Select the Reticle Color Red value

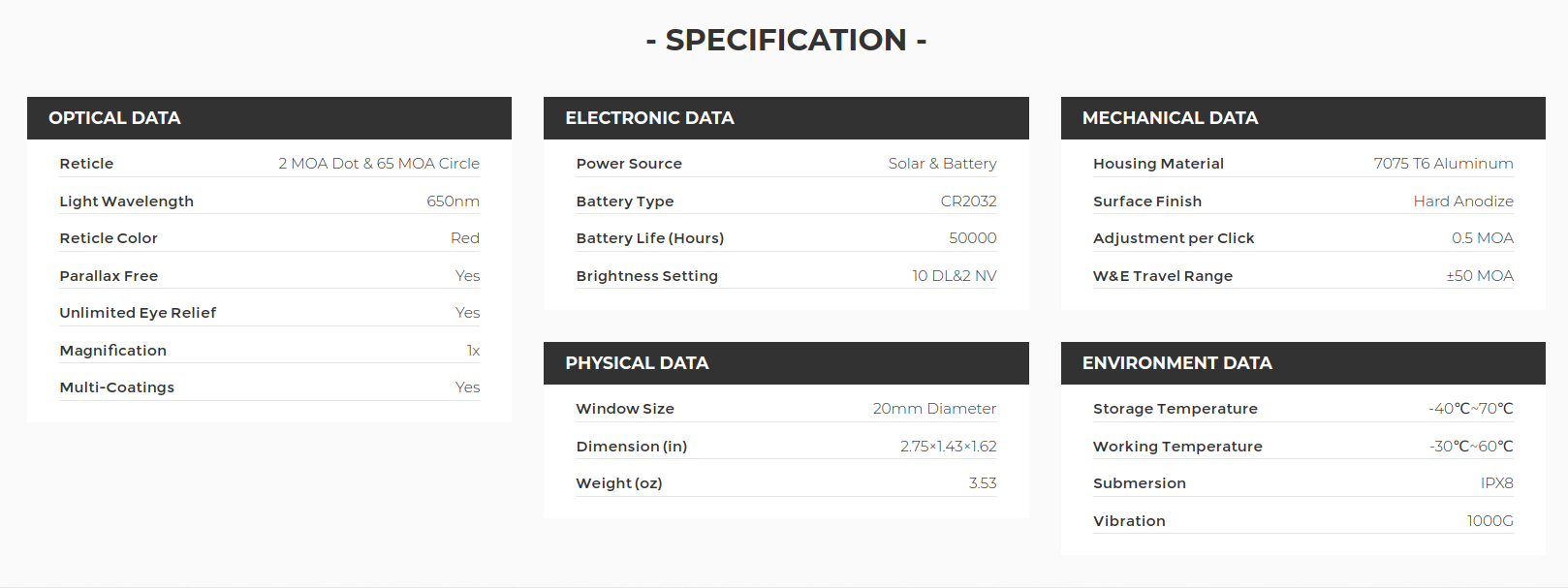(x=465, y=238)
